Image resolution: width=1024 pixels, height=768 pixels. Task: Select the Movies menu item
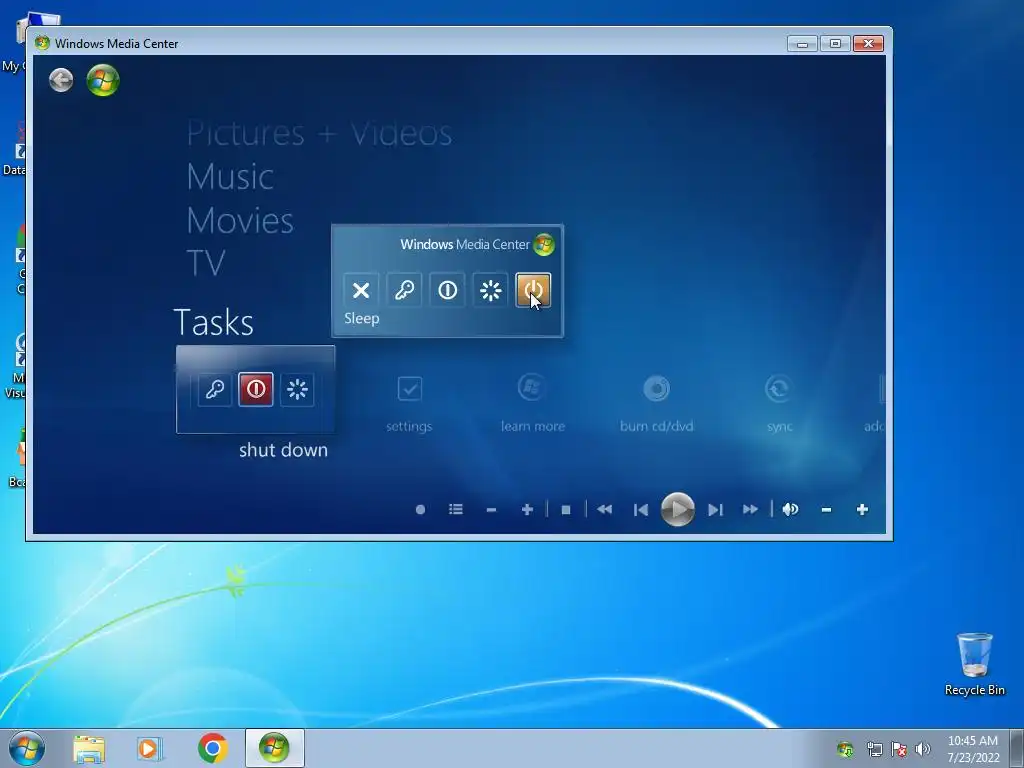tap(240, 221)
